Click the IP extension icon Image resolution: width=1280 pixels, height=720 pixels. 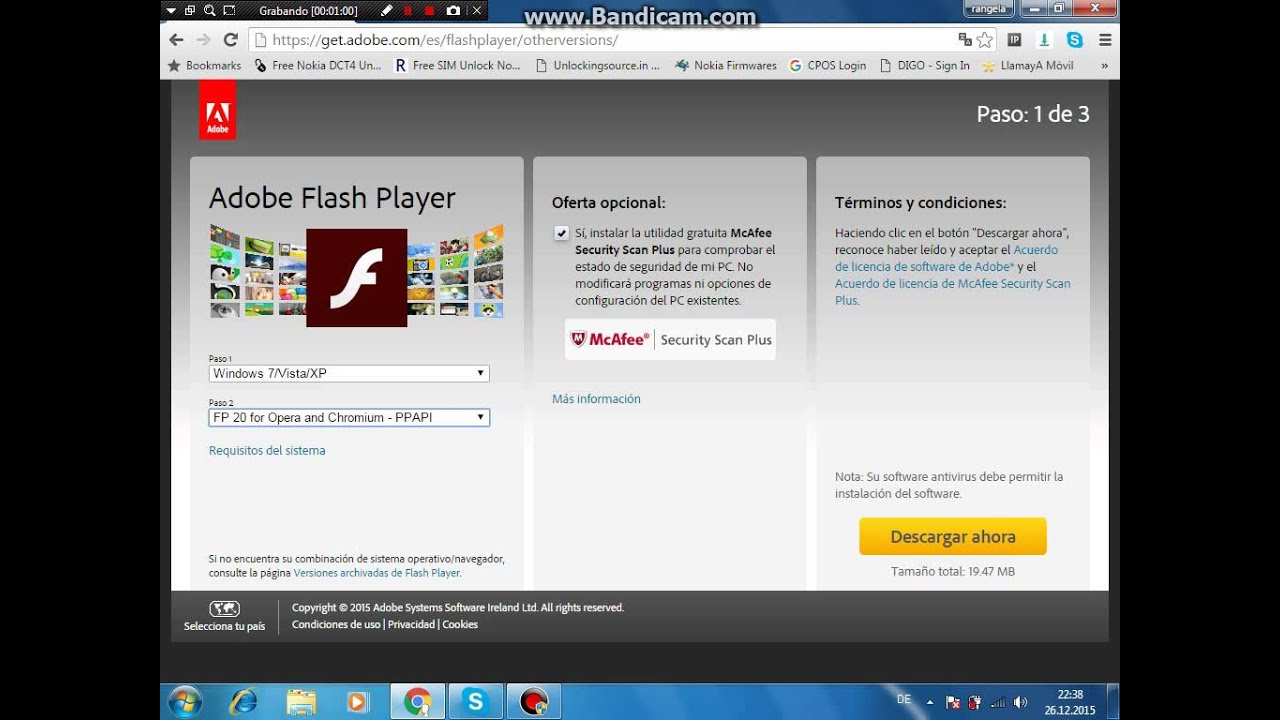pyautogui.click(x=1015, y=40)
